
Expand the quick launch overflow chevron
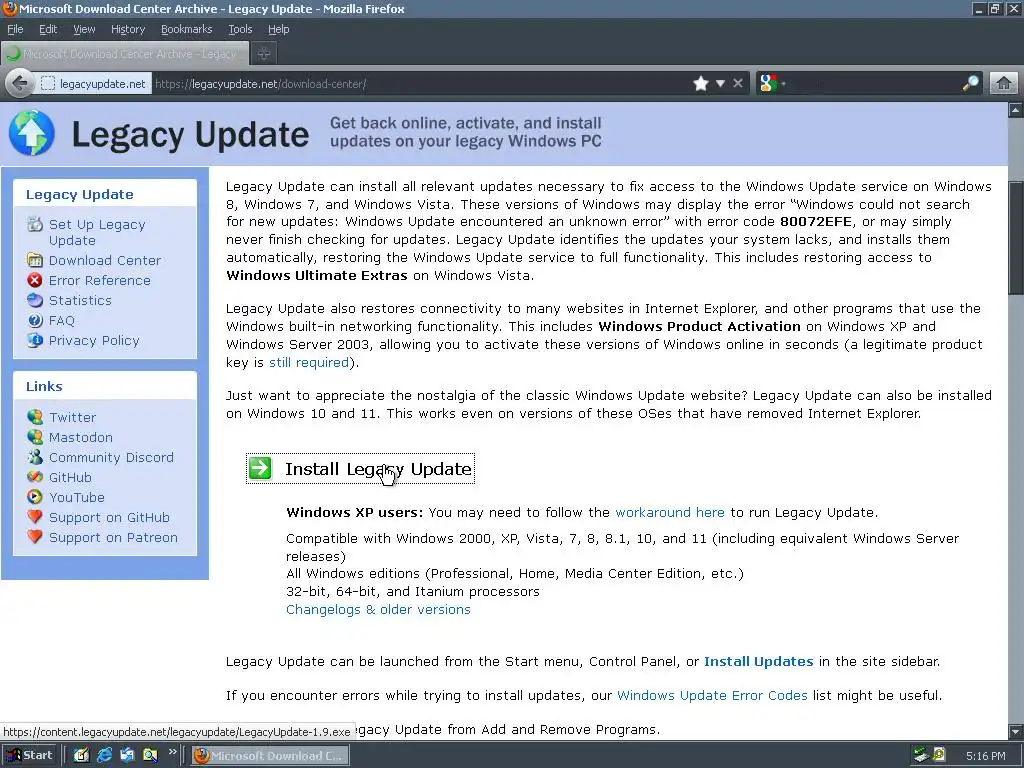point(172,752)
